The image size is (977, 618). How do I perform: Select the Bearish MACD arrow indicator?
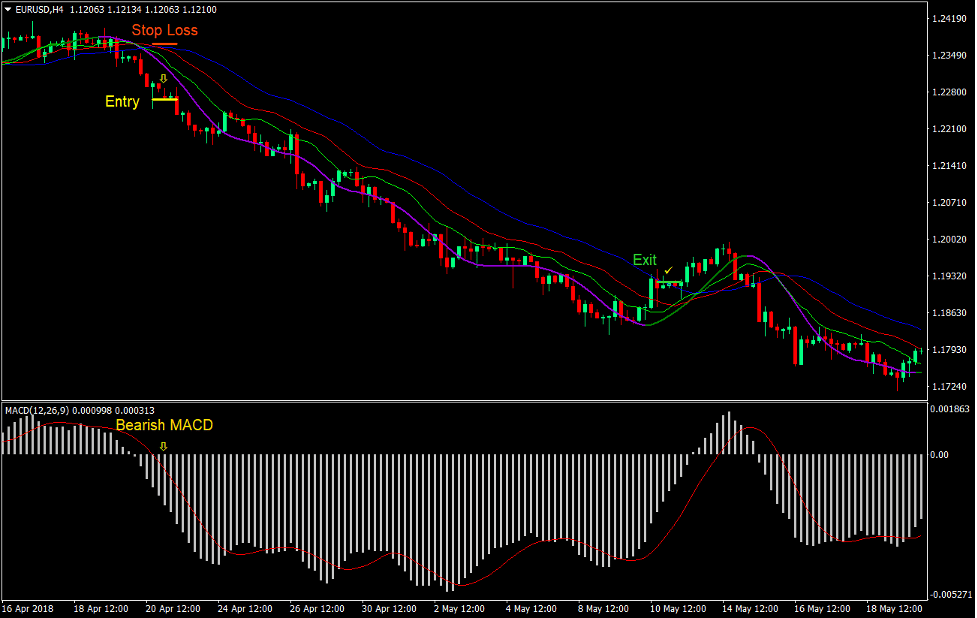(162, 446)
